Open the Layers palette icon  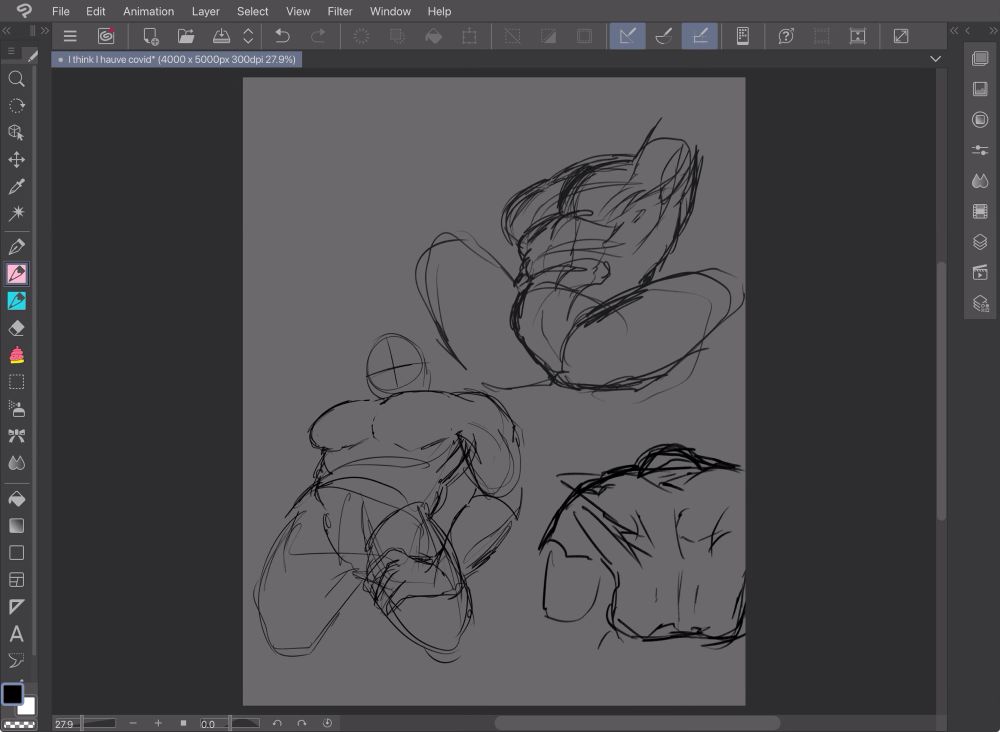[x=980, y=242]
